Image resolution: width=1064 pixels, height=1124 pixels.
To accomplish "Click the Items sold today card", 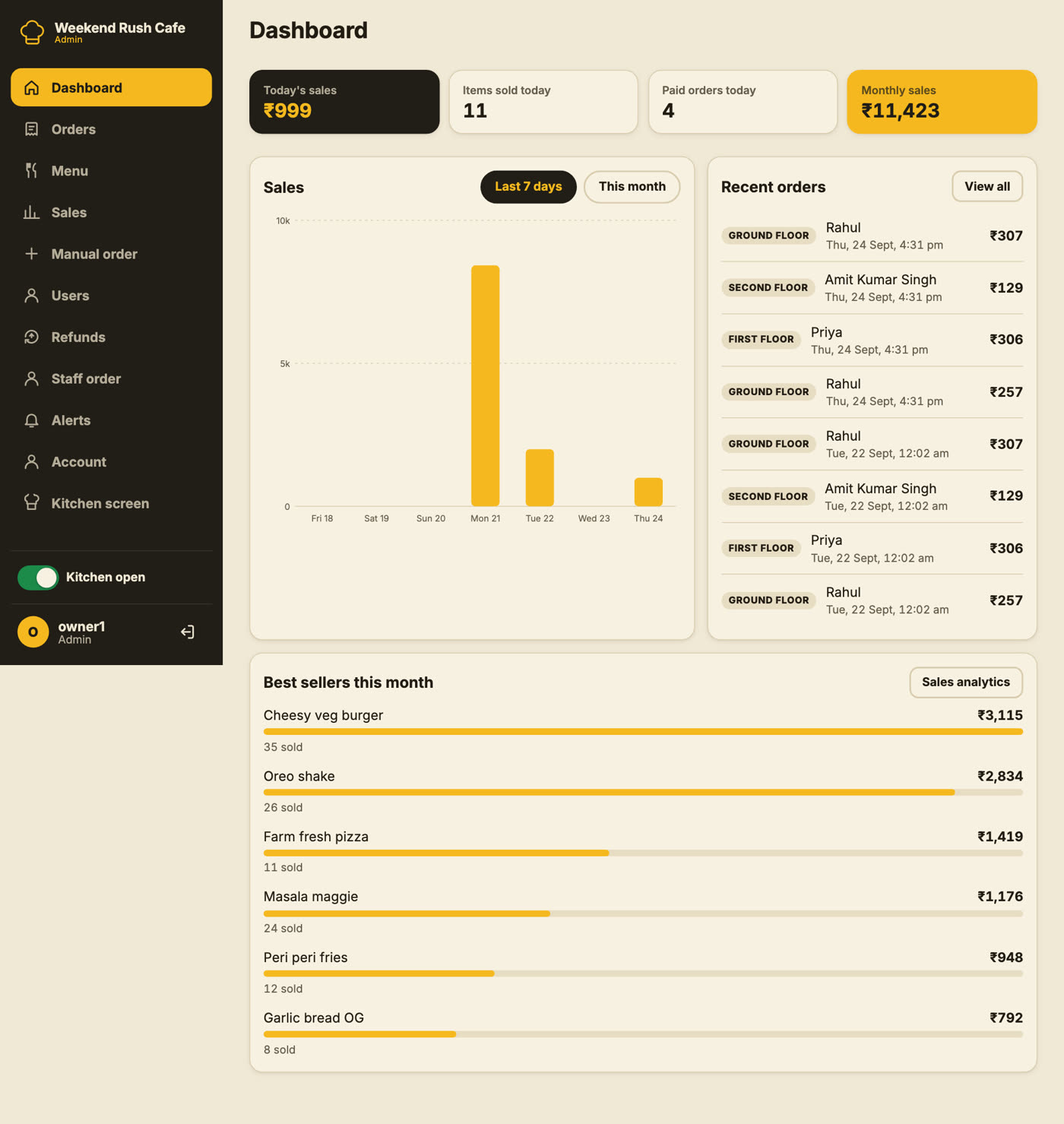I will pyautogui.click(x=543, y=102).
